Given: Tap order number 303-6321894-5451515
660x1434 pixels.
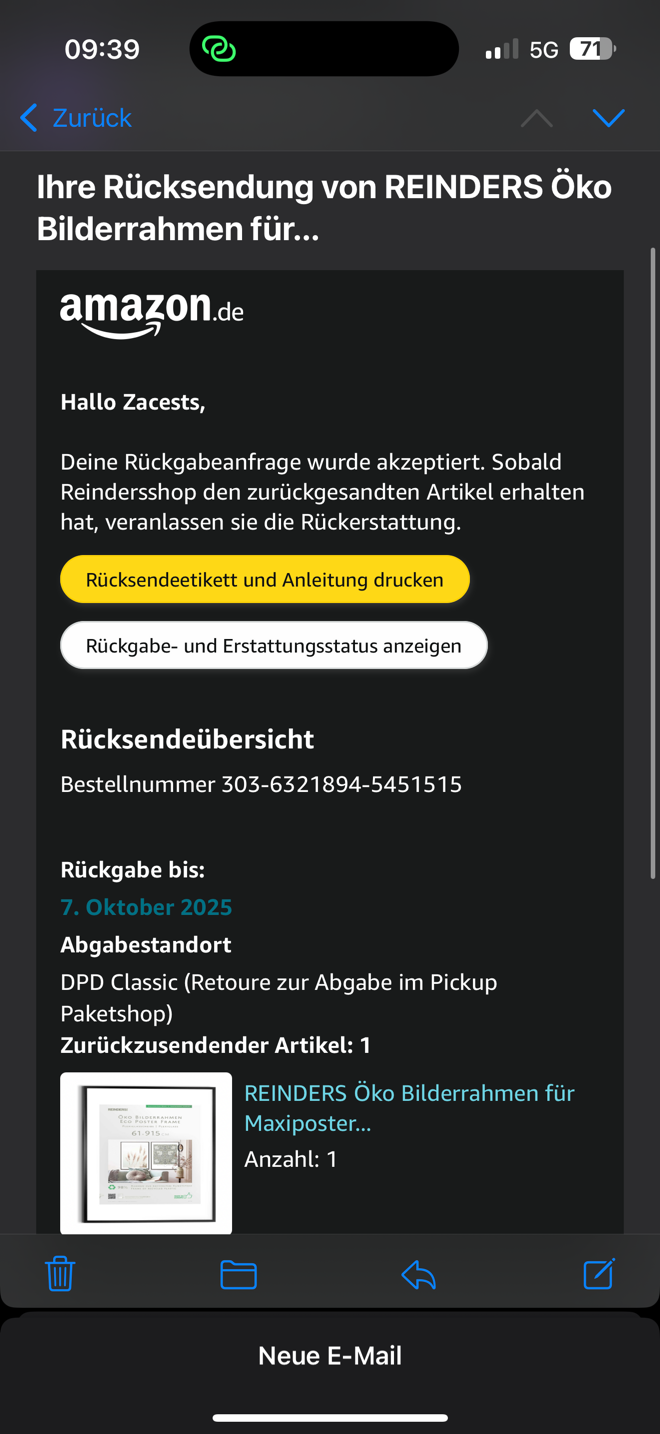Looking at the screenshot, I should tap(341, 784).
